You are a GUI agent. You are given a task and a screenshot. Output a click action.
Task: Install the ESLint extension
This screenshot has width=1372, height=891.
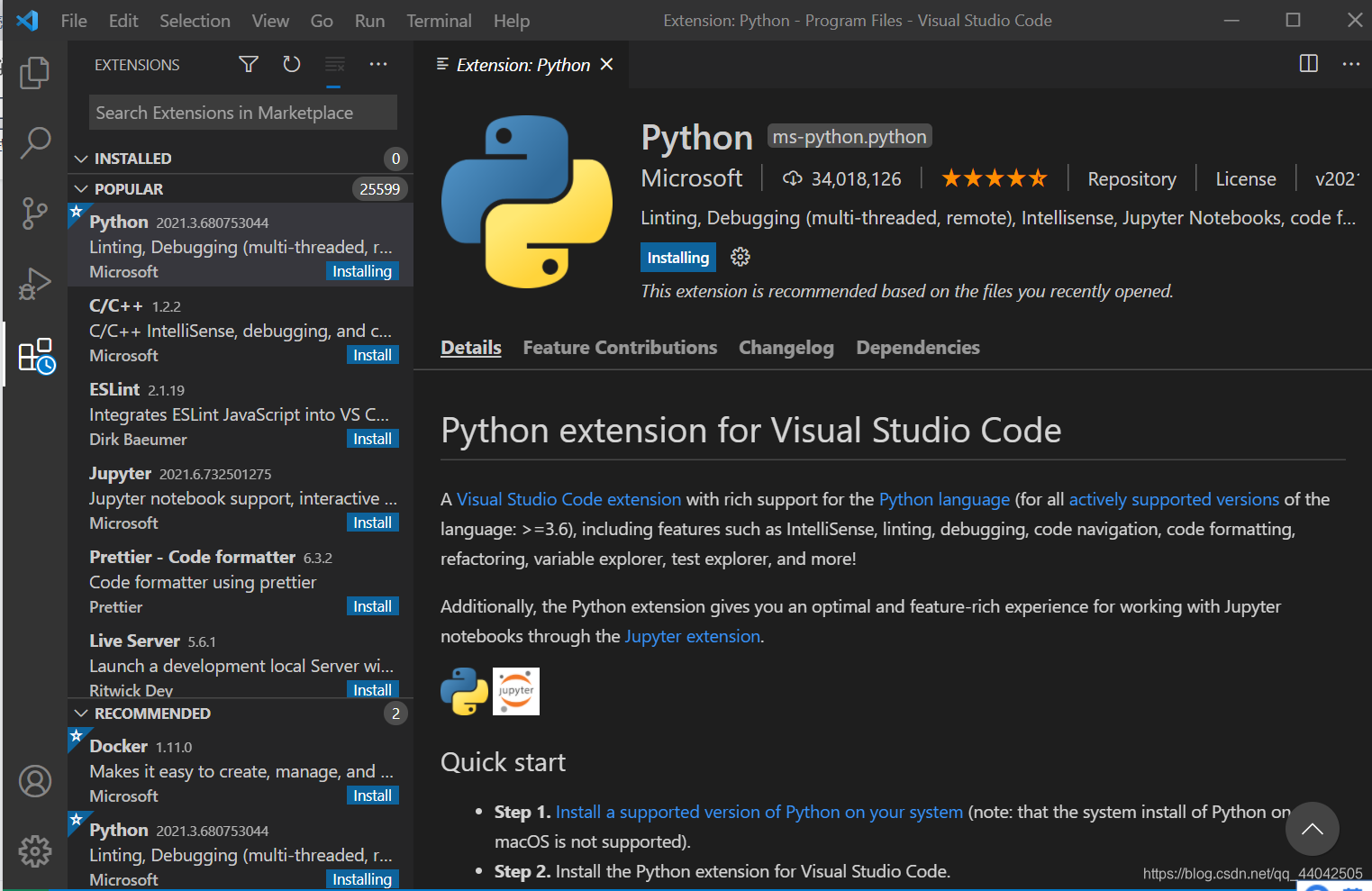coord(372,439)
